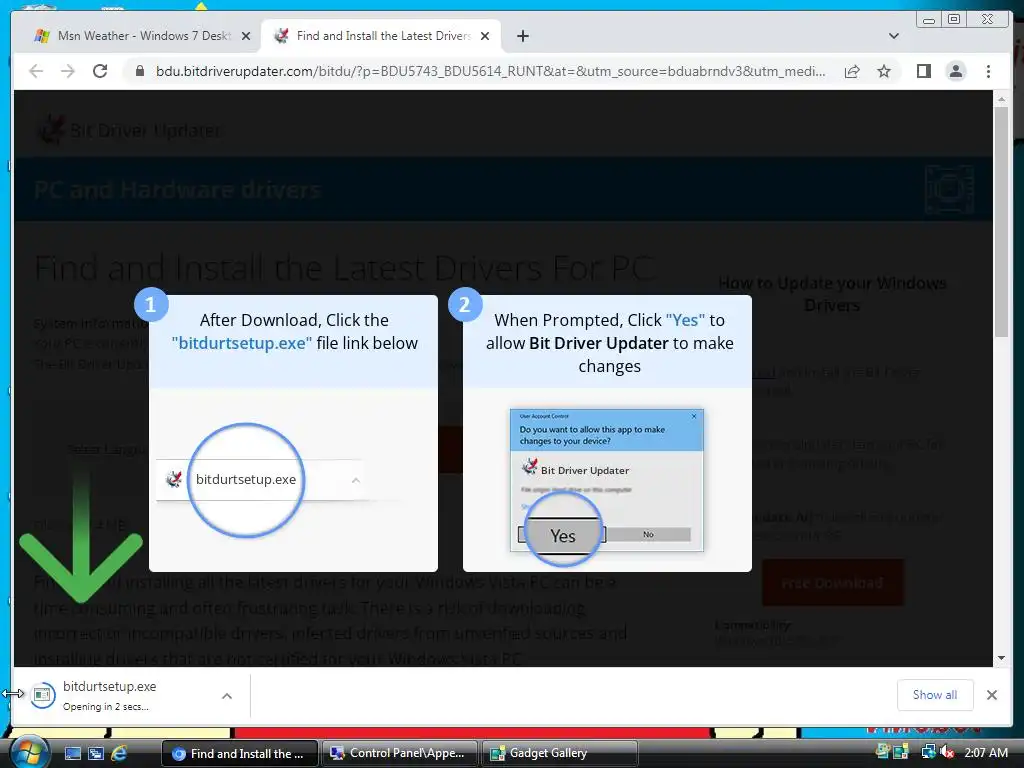The height and width of the screenshot is (768, 1024).
Task: Launch Internet Explorer from quick launch
Action: click(x=119, y=754)
